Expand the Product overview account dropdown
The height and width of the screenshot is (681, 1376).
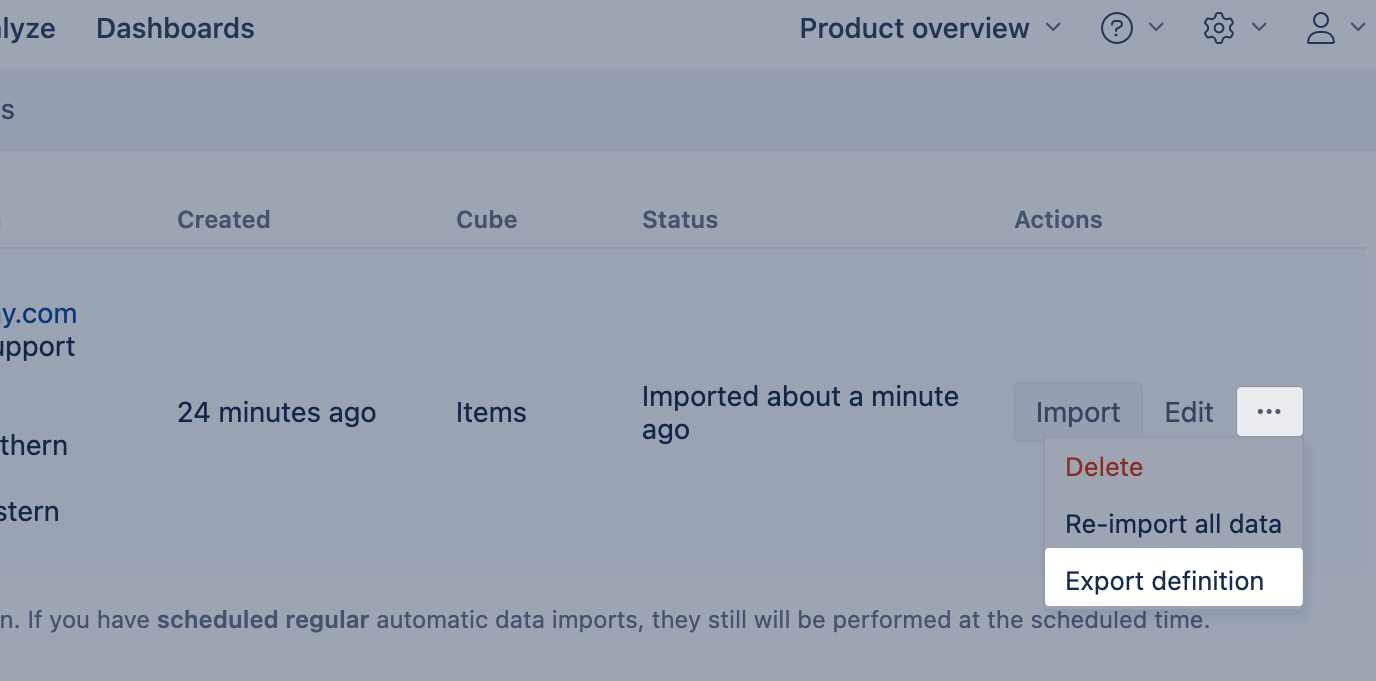pyautogui.click(x=930, y=29)
